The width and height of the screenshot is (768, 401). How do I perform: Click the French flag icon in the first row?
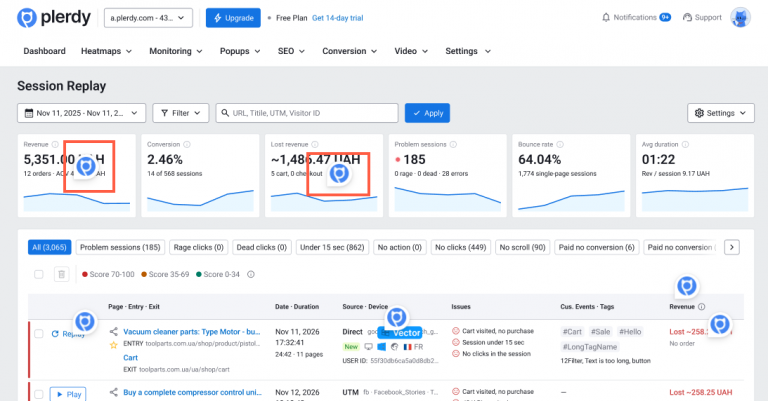coord(408,347)
